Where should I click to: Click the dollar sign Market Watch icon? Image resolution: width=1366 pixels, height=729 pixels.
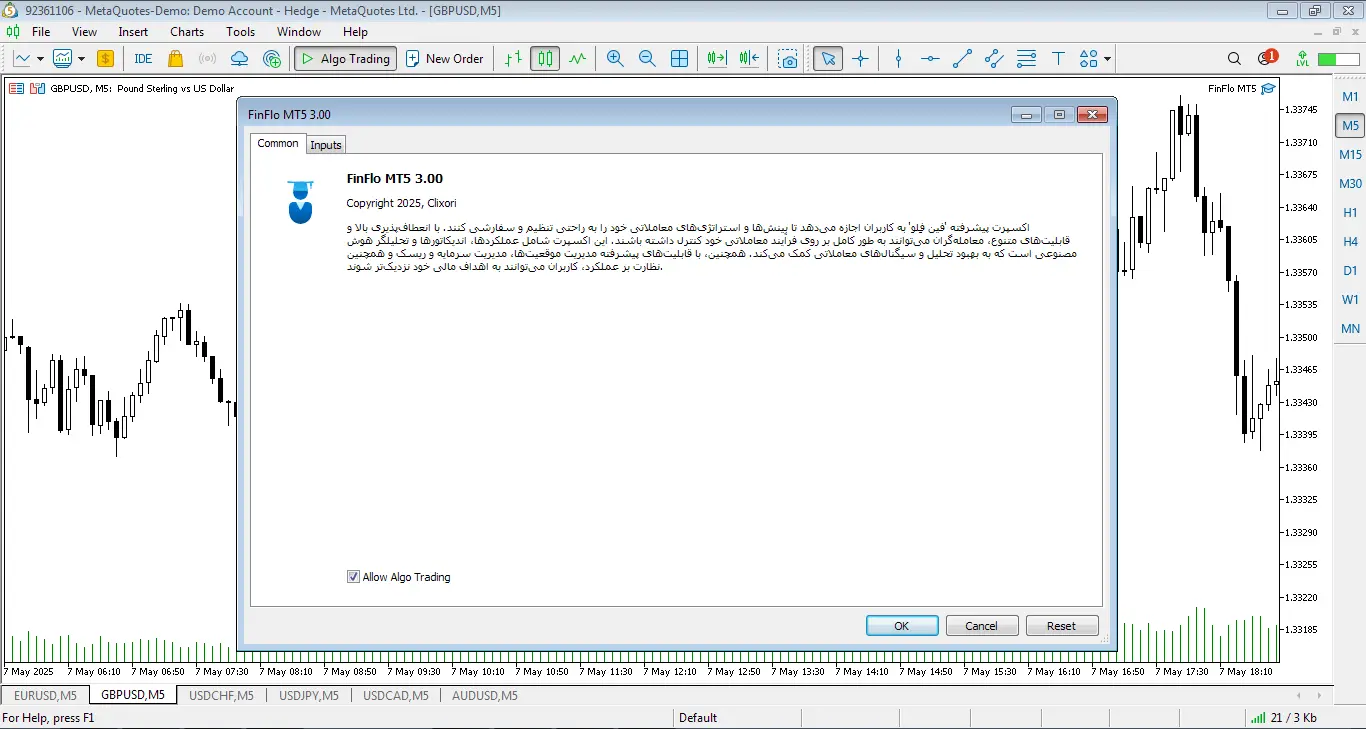tap(105, 59)
